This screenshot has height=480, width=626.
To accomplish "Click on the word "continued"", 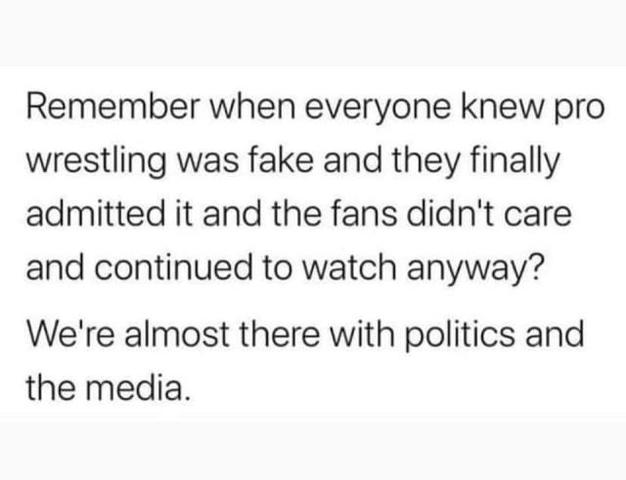I will coord(173,267).
